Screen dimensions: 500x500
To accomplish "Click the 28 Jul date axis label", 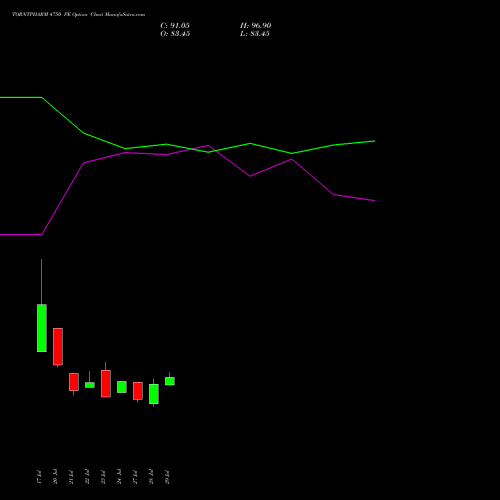I will point(151,477).
